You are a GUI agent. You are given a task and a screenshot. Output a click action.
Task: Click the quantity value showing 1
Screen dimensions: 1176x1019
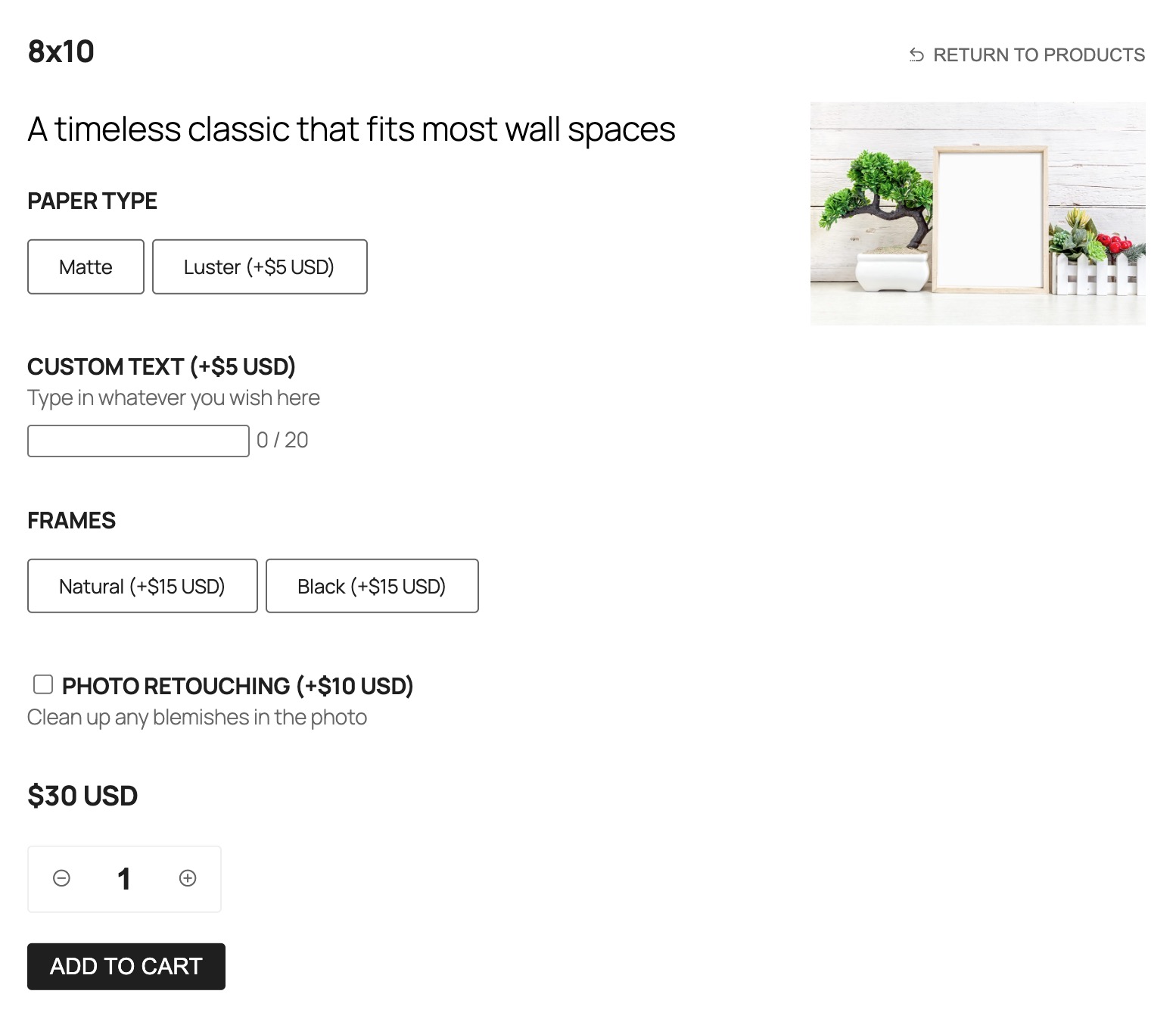(124, 879)
